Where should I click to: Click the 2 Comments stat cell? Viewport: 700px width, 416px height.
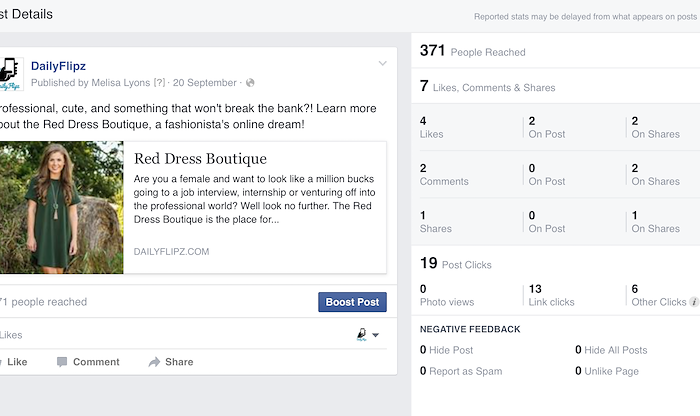(x=444, y=175)
